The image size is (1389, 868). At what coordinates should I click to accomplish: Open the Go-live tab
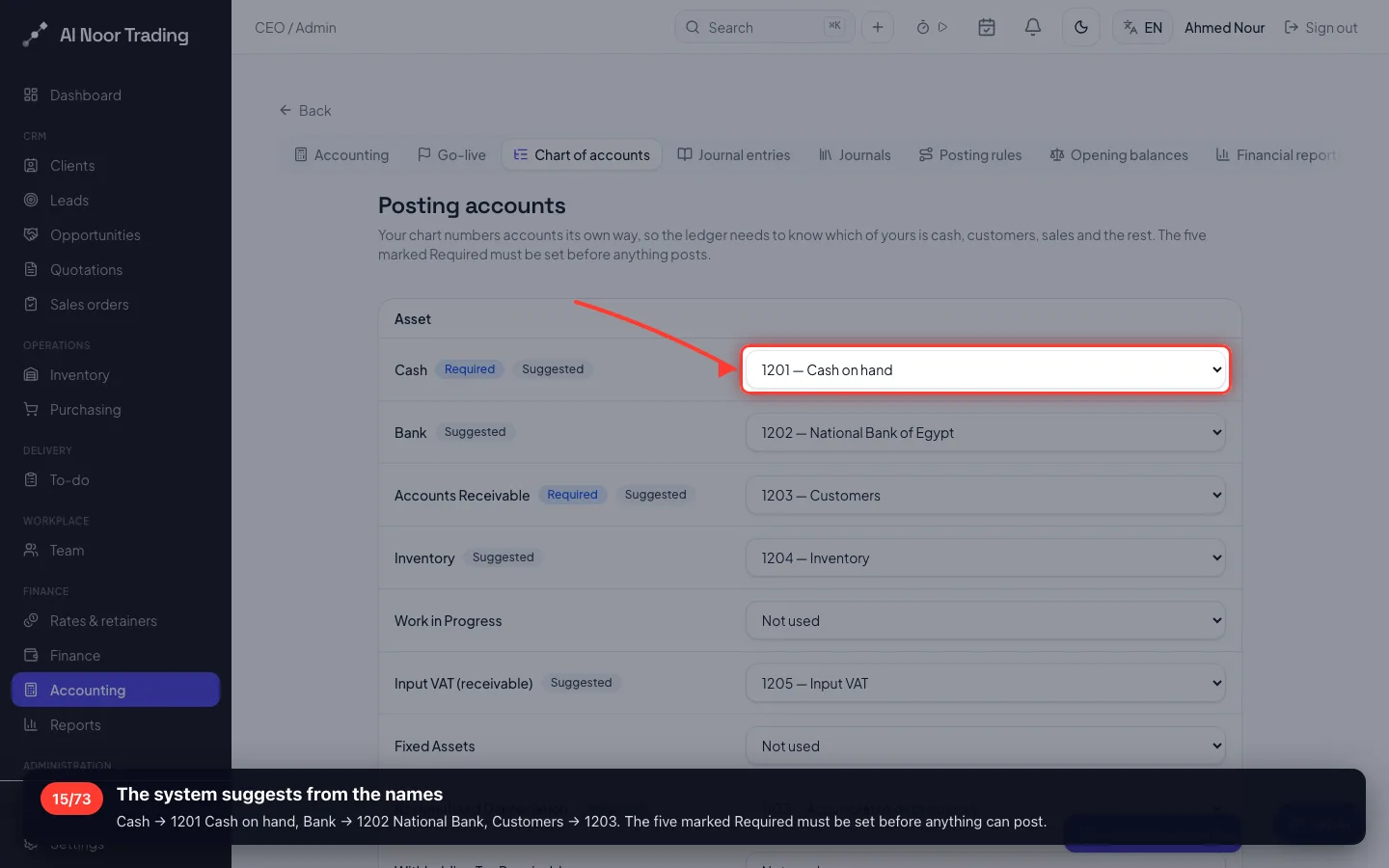coord(451,155)
